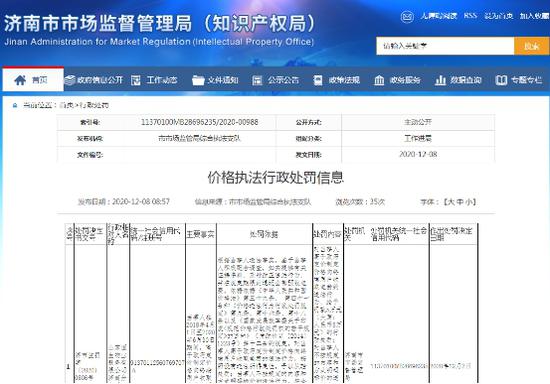The width and height of the screenshot is (550, 384).
Task: Click the 处罚内容 column header
Action: click(327, 234)
